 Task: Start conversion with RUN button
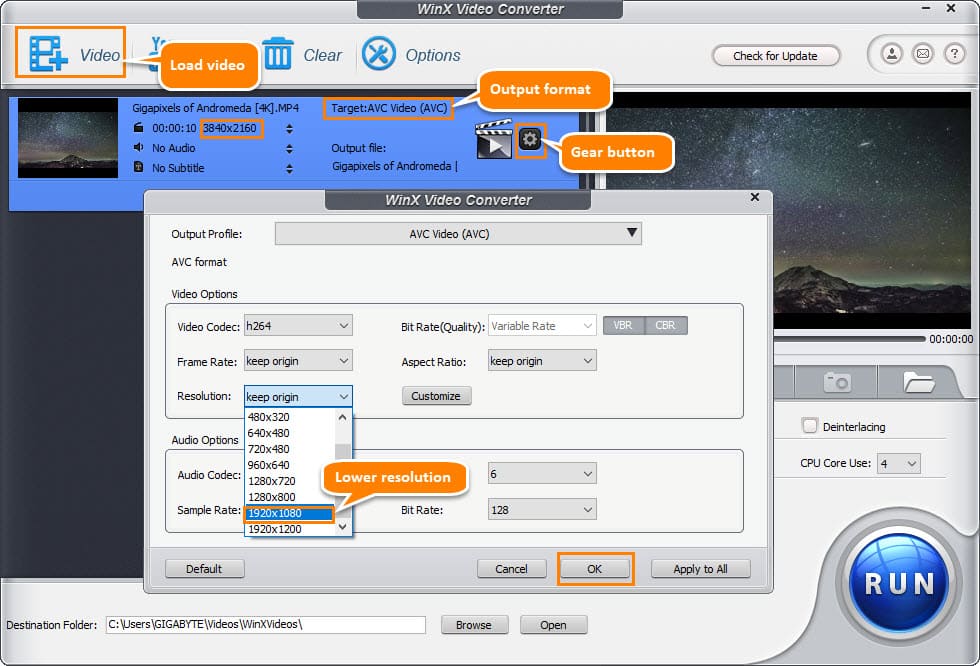(899, 584)
